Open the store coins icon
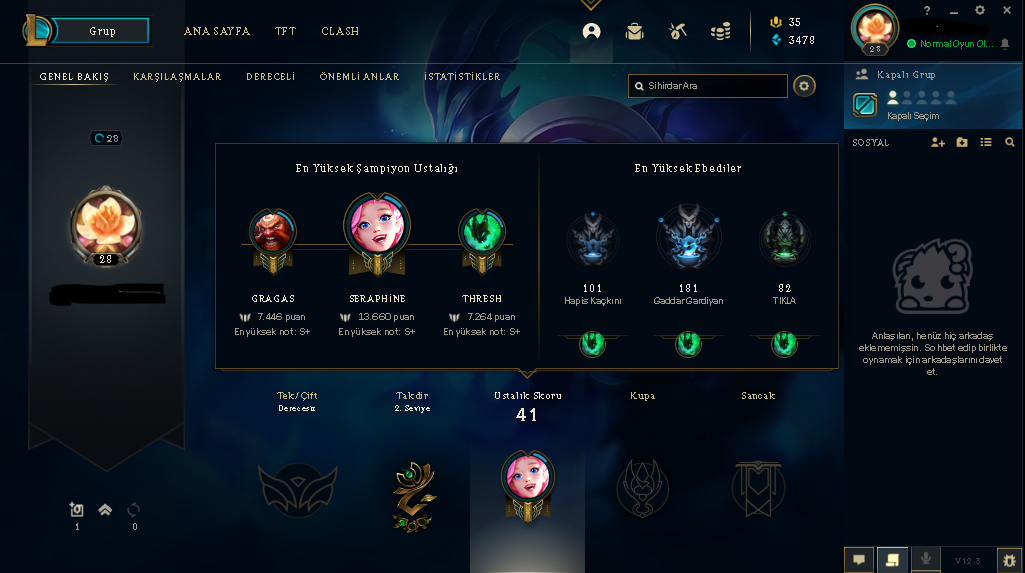The width and height of the screenshot is (1025, 573). click(720, 31)
